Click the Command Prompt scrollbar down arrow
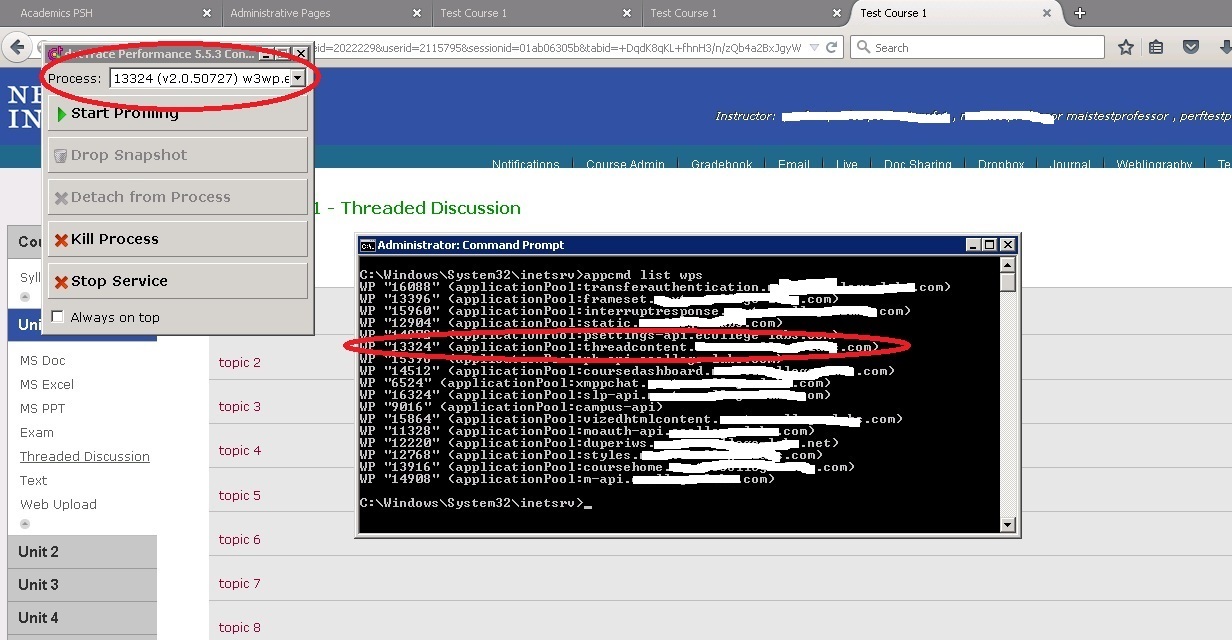1232x640 pixels. coord(1008,524)
